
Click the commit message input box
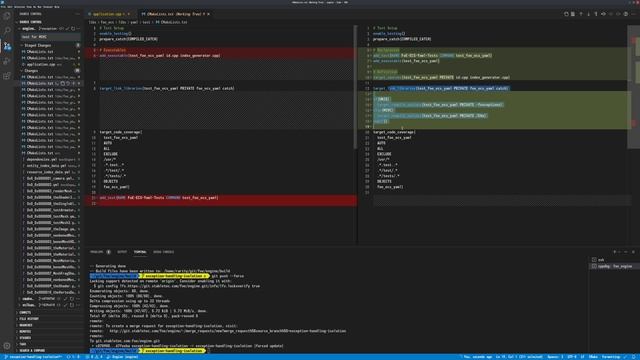coord(50,37)
